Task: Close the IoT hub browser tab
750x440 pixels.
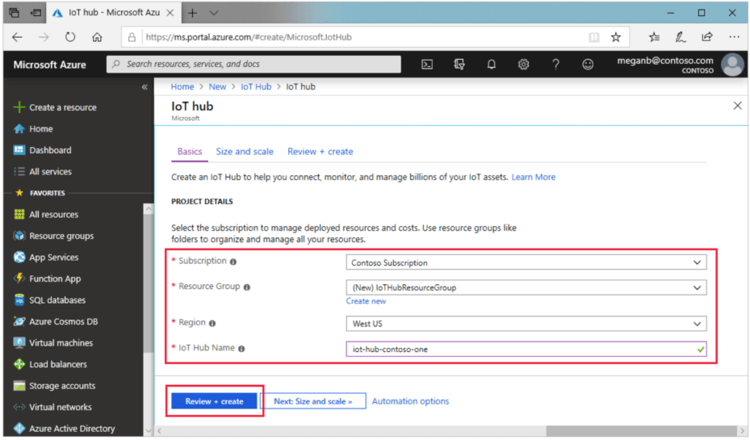Action: click(170, 13)
